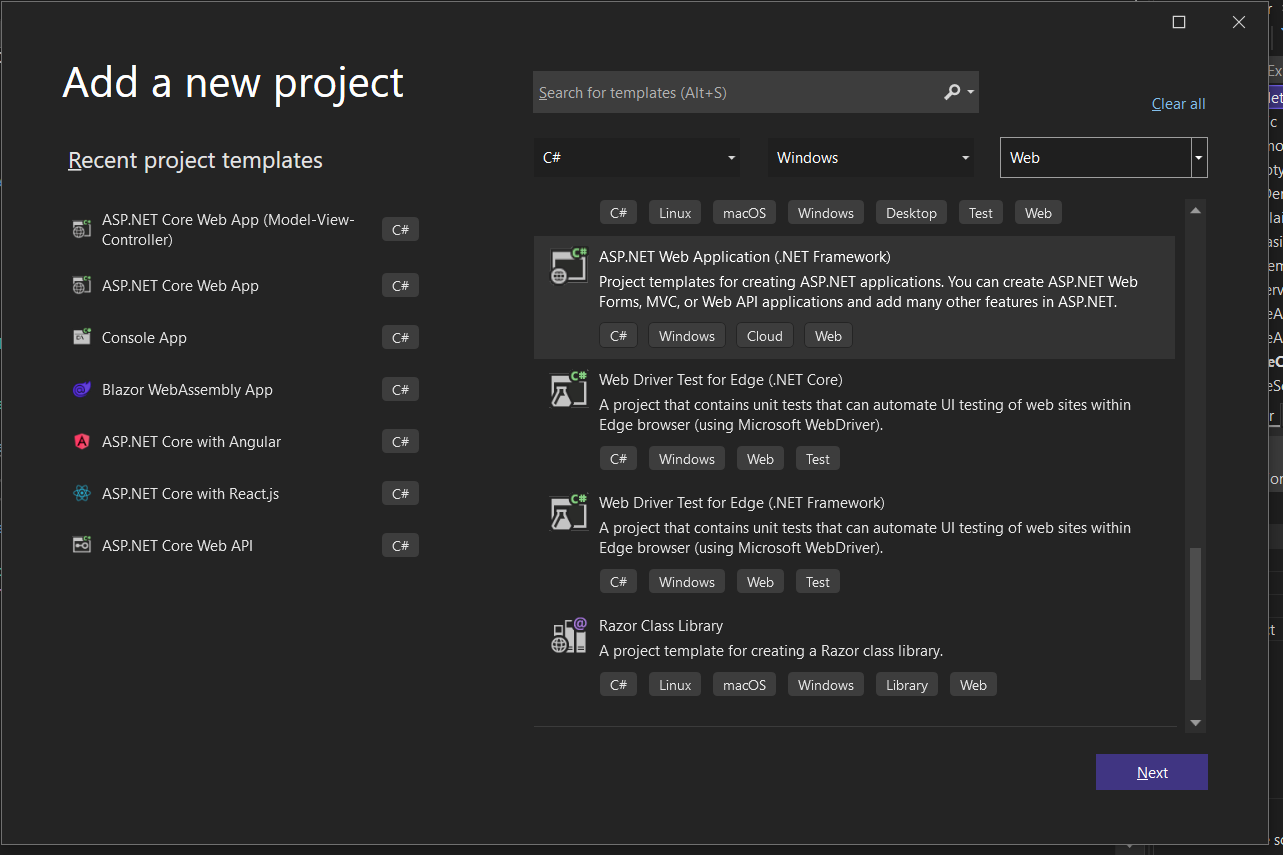Click the Razor Class Library description text
This screenshot has height=855, width=1283.
[x=771, y=651]
